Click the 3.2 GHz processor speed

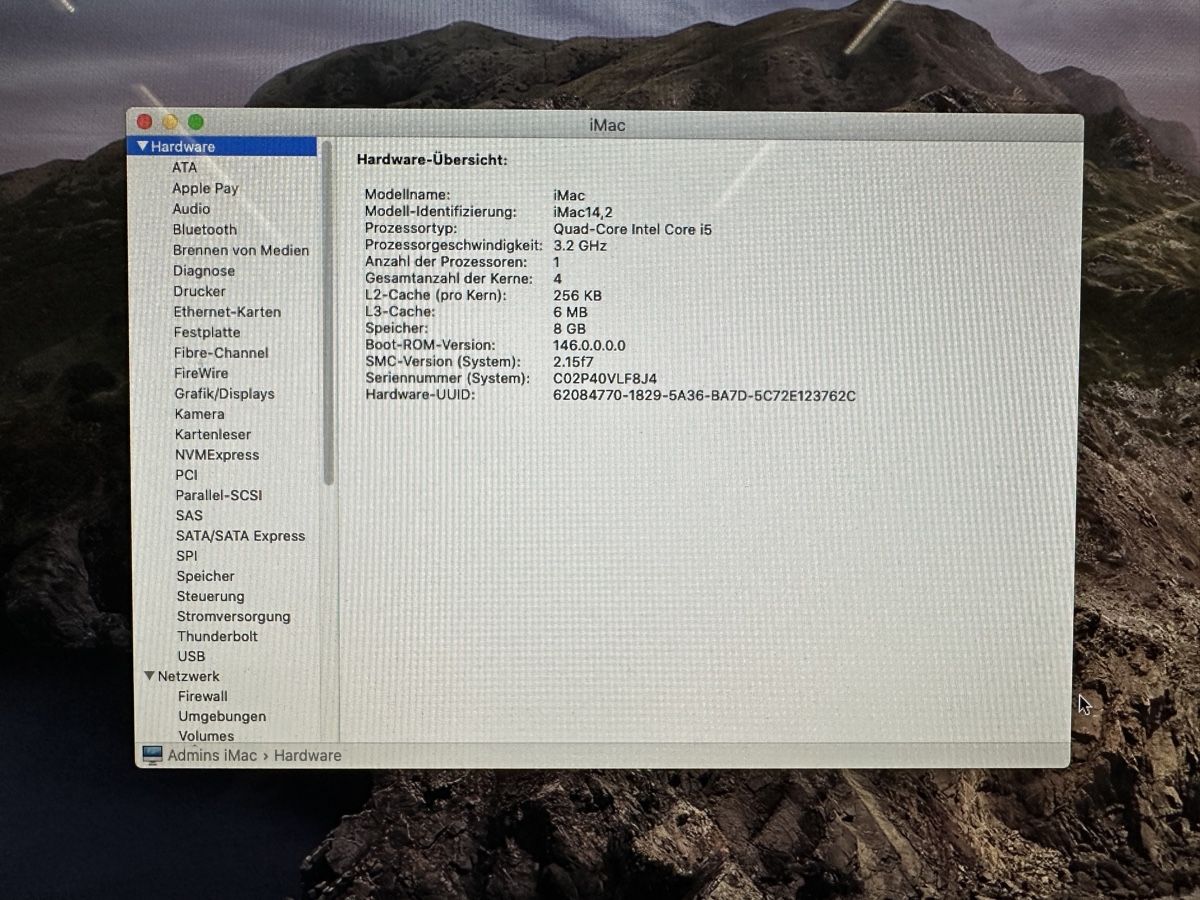pyautogui.click(x=580, y=245)
